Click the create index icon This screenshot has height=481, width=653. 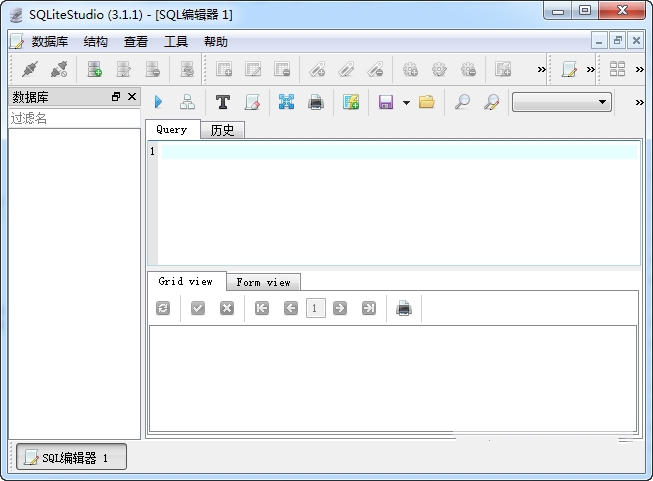coord(317,69)
